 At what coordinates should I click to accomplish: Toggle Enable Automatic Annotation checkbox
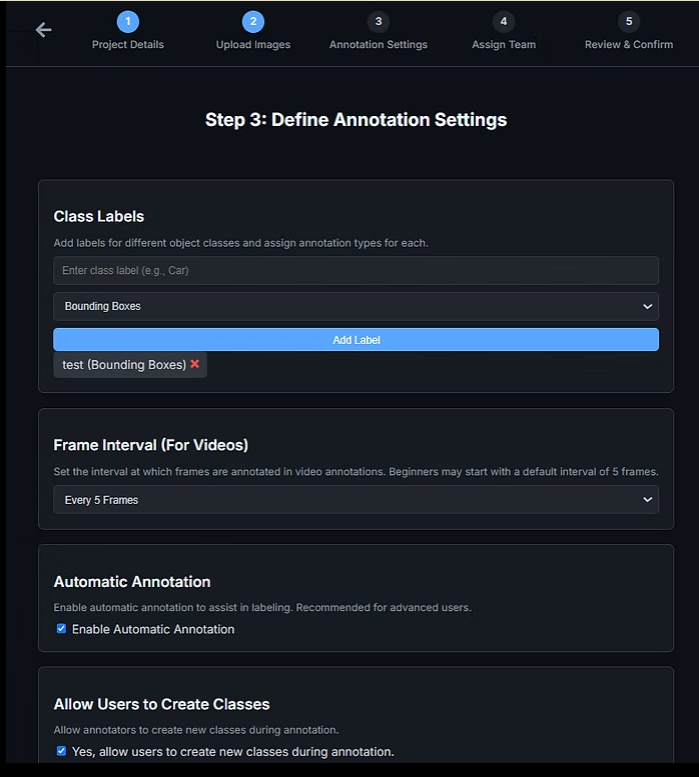tap(61, 629)
